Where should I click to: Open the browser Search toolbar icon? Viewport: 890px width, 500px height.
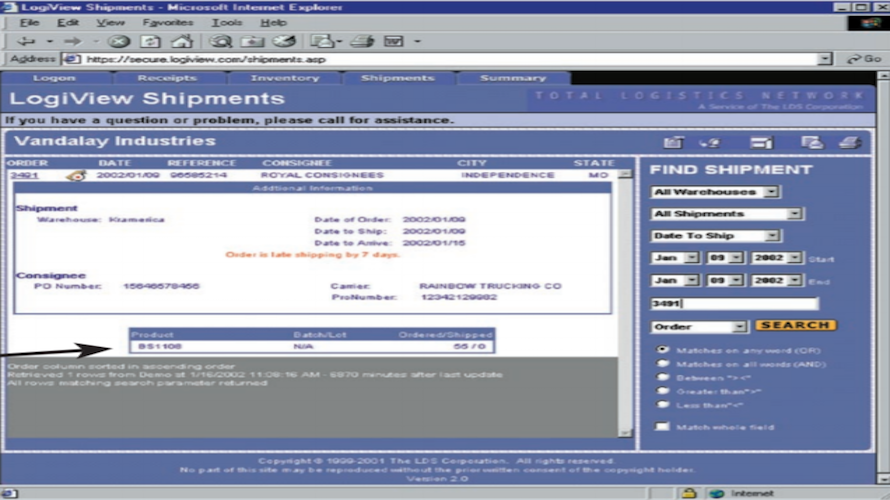click(220, 41)
